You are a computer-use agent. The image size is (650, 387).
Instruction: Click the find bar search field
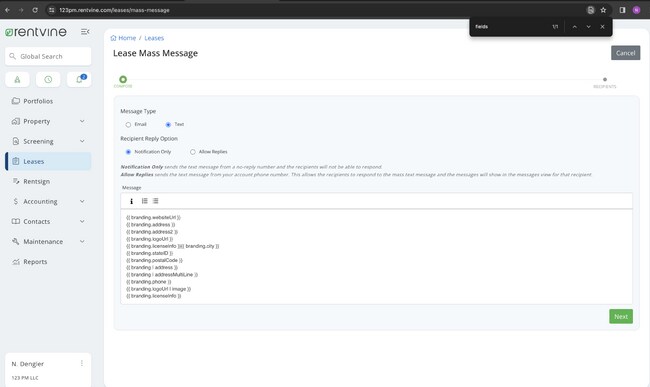pos(510,27)
